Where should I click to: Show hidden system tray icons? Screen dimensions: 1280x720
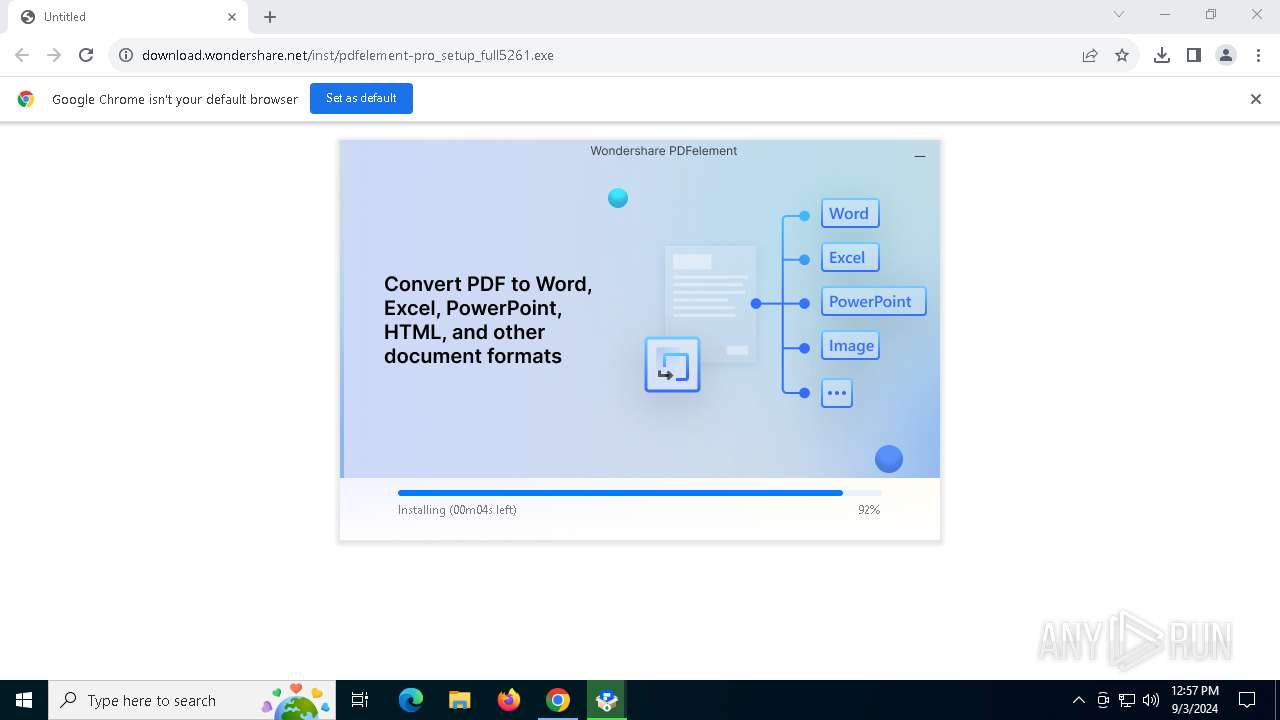click(x=1079, y=700)
